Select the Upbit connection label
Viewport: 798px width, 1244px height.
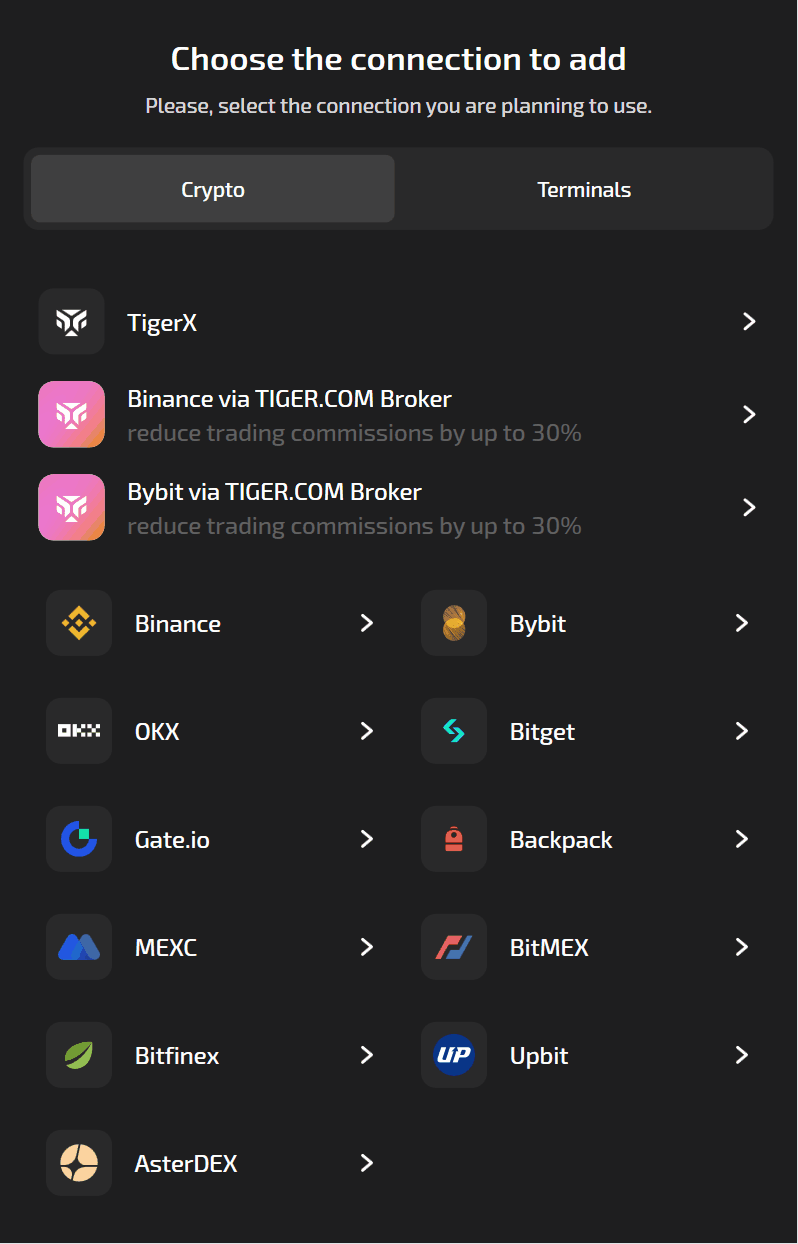click(539, 1055)
